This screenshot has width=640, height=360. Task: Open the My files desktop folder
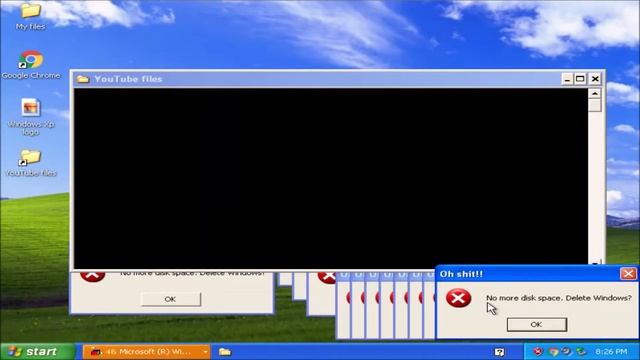click(30, 16)
